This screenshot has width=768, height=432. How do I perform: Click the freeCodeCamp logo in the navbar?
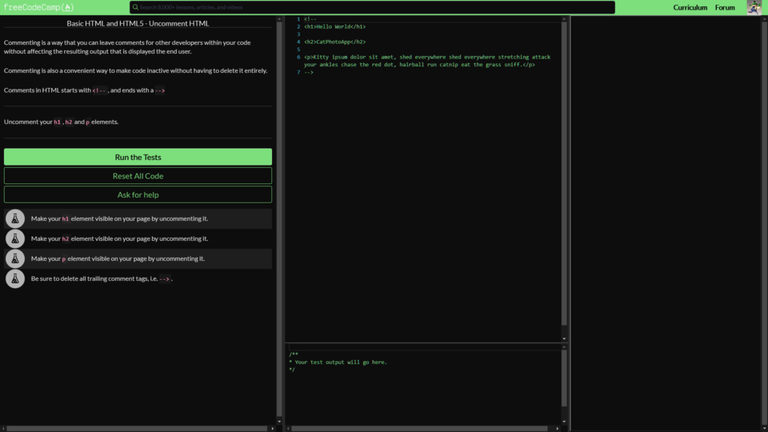[38, 7]
